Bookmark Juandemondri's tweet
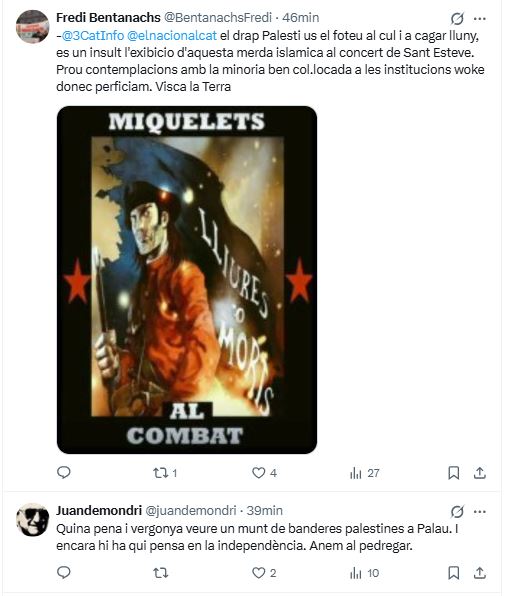 [x=453, y=573]
